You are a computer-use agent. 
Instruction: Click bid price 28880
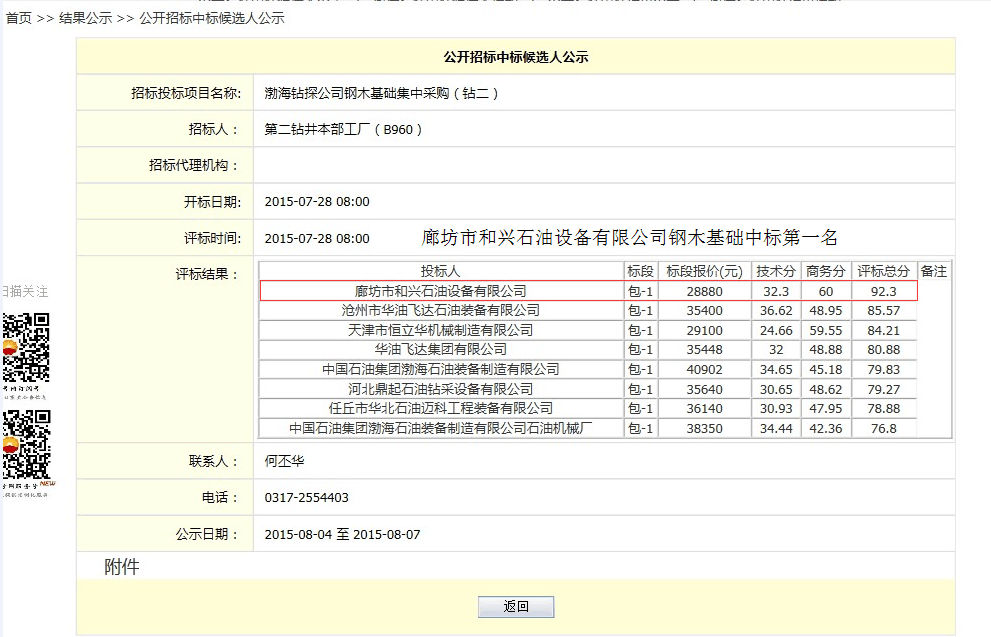pos(705,291)
